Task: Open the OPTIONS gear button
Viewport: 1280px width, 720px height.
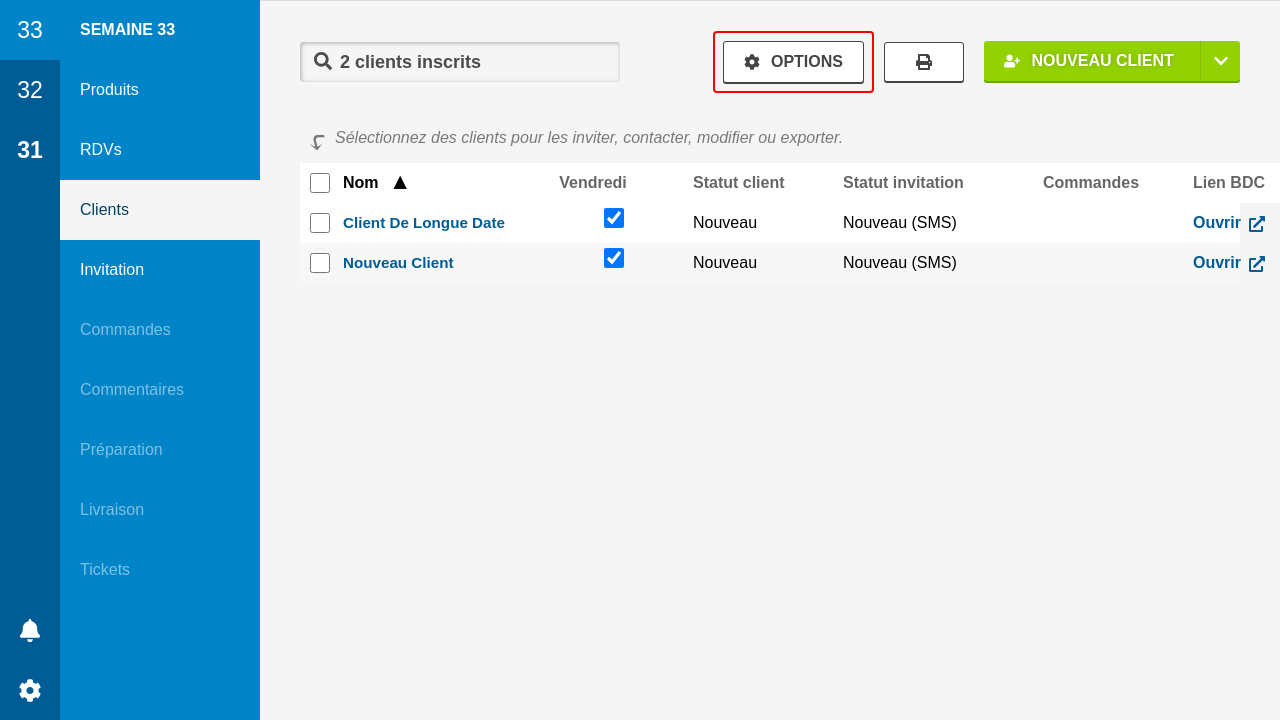Action: (x=793, y=62)
